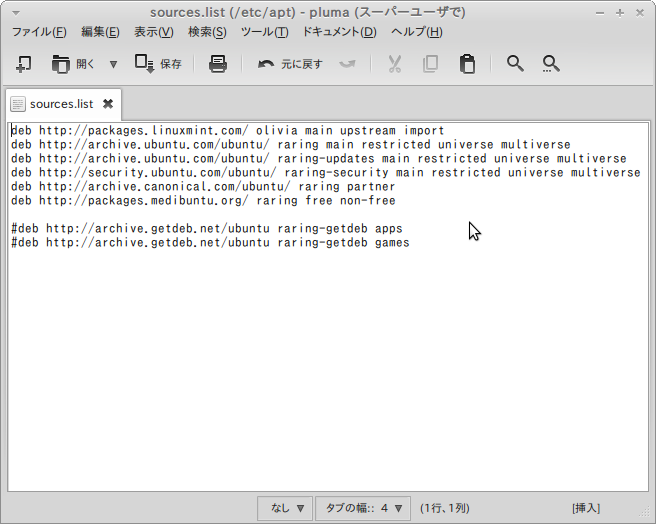Select the sources.list document tab
Screen dimensions: 656x524
[64, 104]
